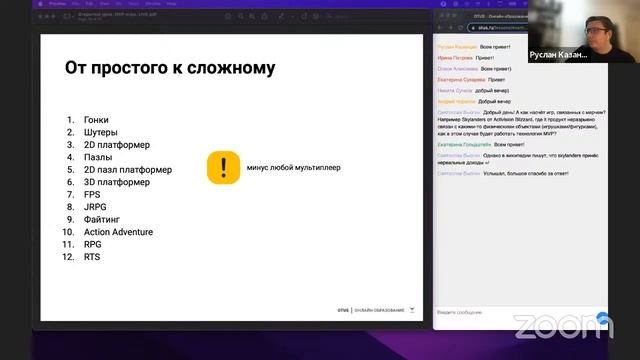This screenshot has height=360, width=640.
Task: Click list item 'Пазлы'
Action: (98, 157)
